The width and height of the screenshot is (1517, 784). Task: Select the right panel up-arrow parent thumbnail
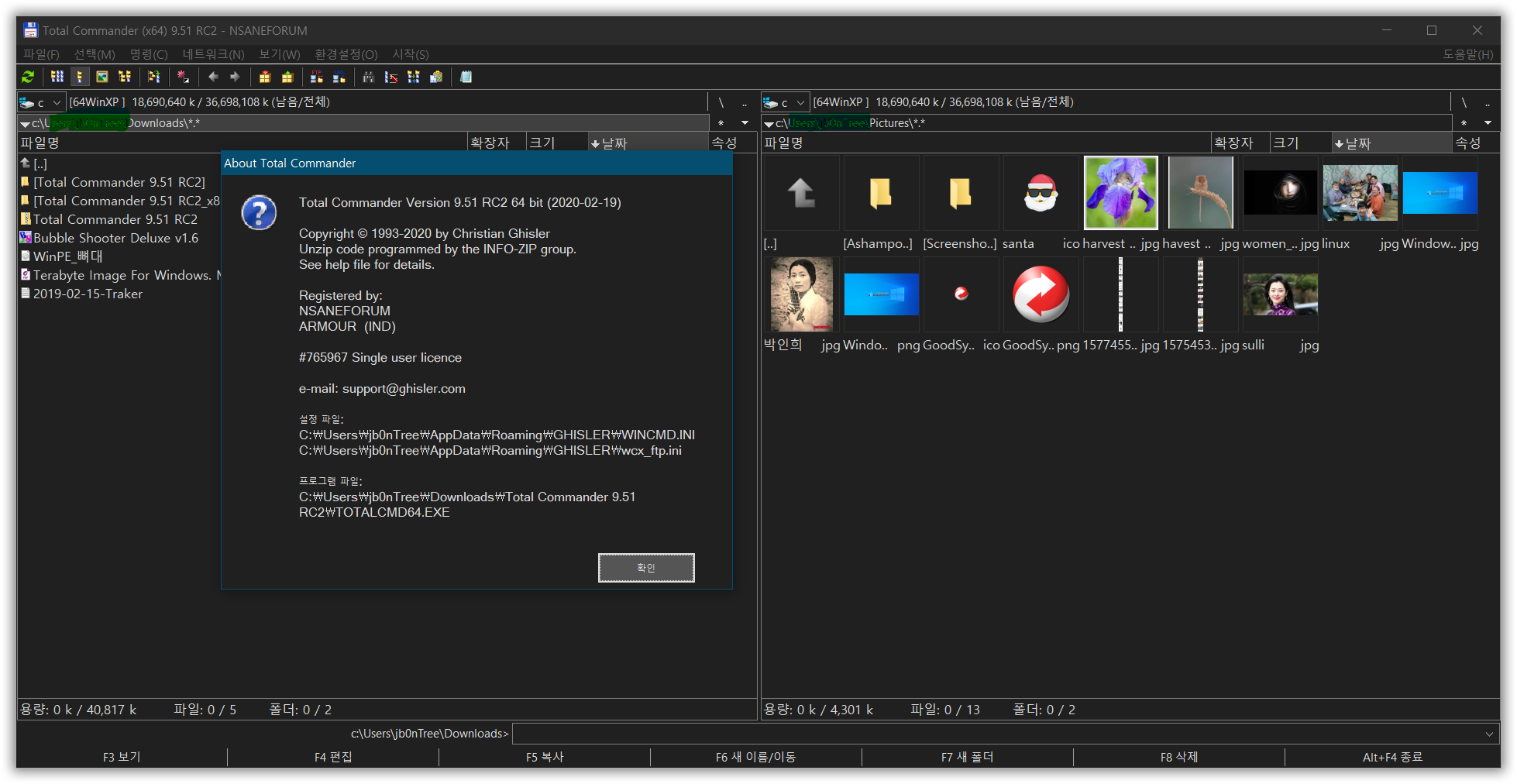pos(801,193)
